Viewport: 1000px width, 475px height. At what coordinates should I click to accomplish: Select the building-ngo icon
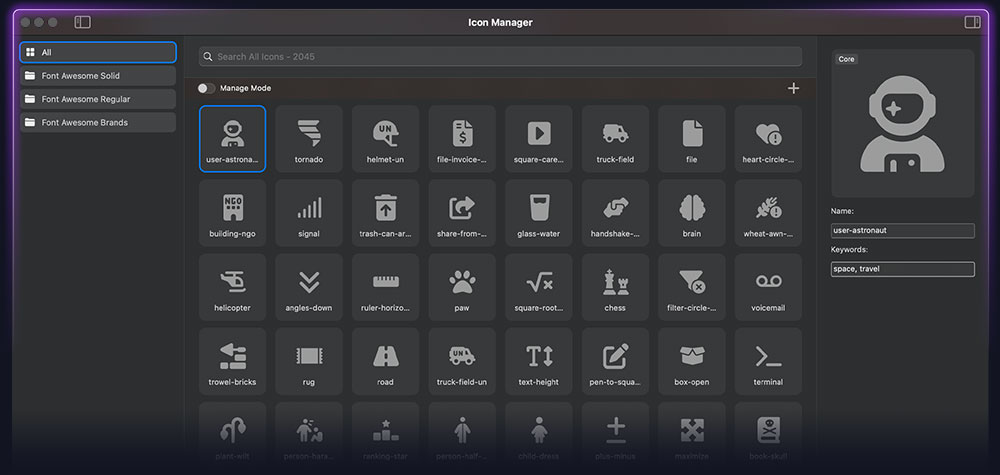point(232,213)
